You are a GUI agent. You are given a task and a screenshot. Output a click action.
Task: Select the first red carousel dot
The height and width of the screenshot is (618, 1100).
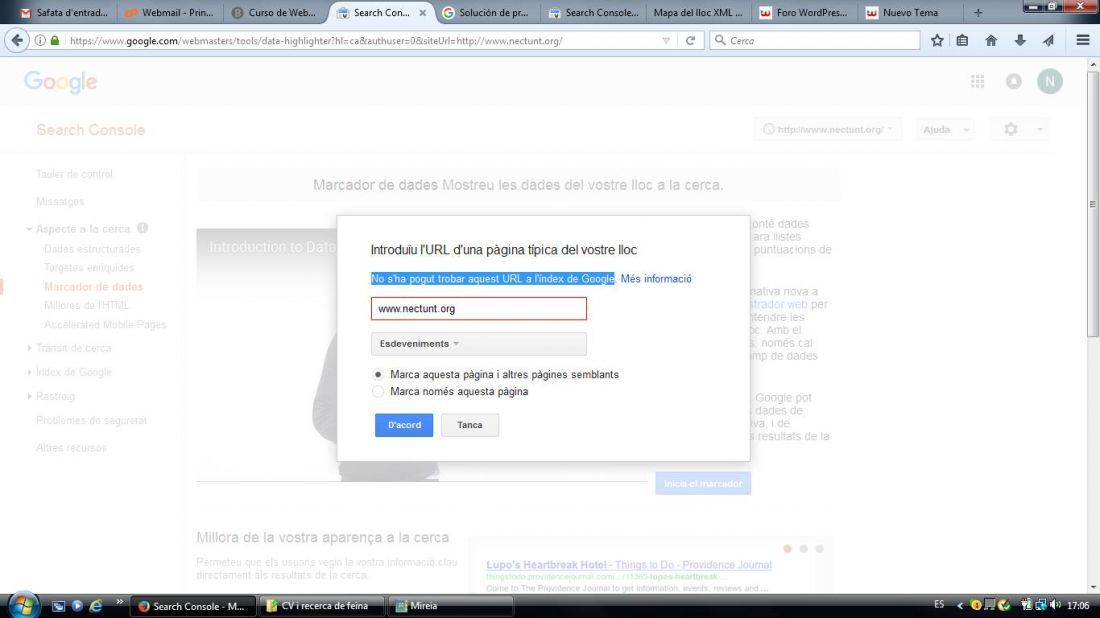click(x=787, y=549)
